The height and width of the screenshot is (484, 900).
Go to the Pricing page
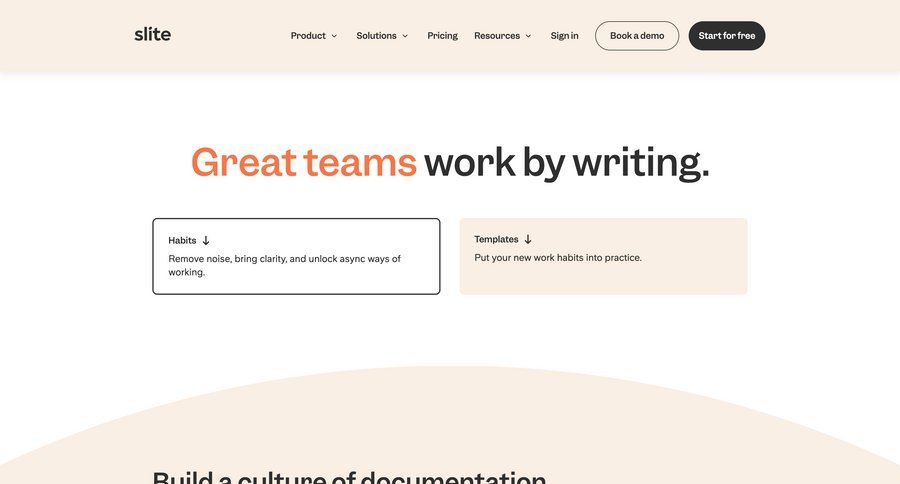(x=442, y=36)
